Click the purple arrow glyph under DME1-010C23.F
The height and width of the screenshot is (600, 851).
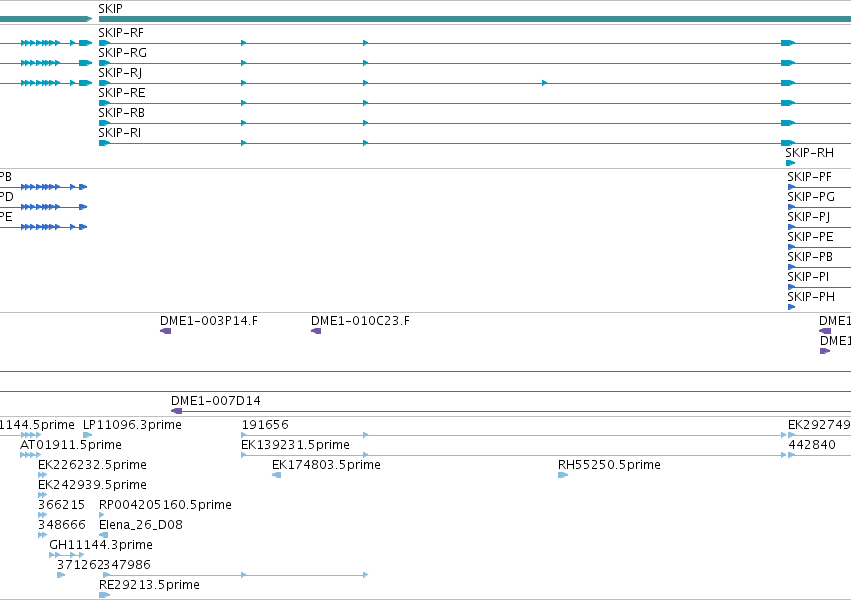316,331
